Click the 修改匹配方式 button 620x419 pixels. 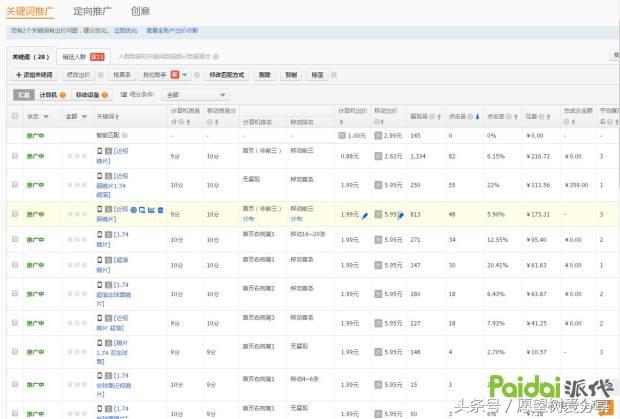coord(226,75)
